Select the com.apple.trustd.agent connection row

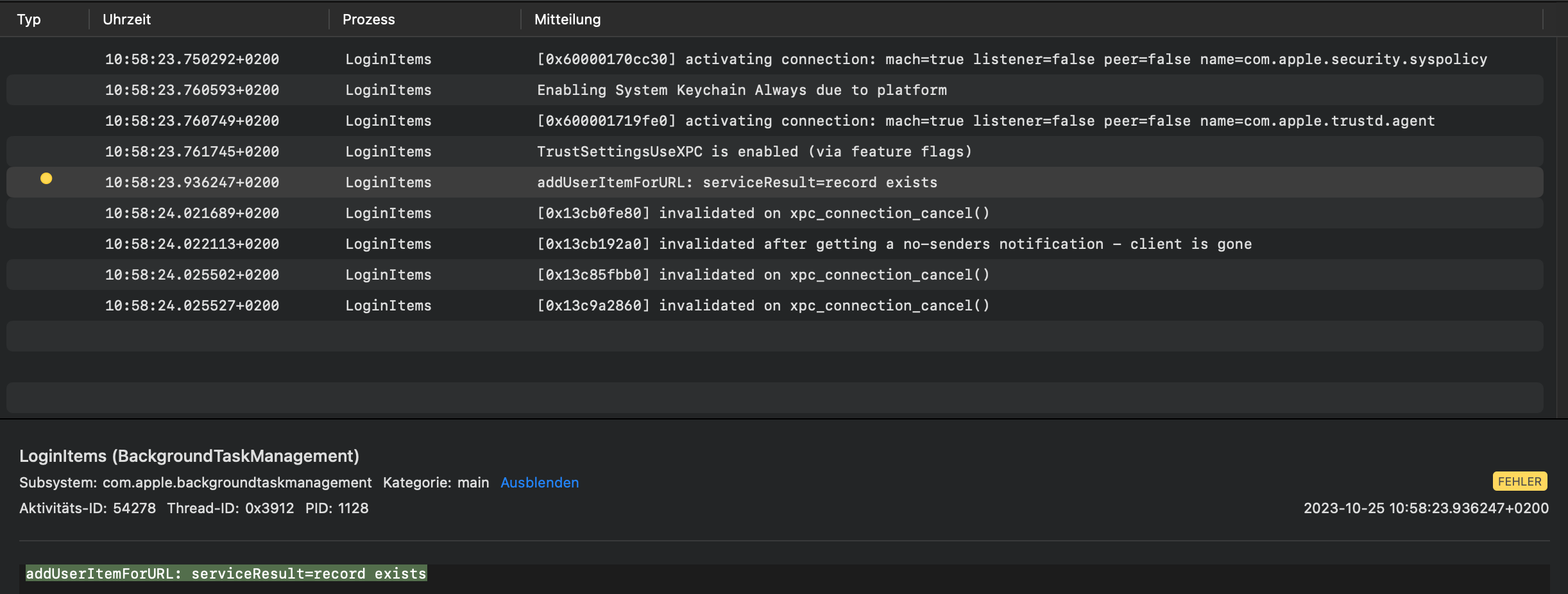[x=985, y=121]
